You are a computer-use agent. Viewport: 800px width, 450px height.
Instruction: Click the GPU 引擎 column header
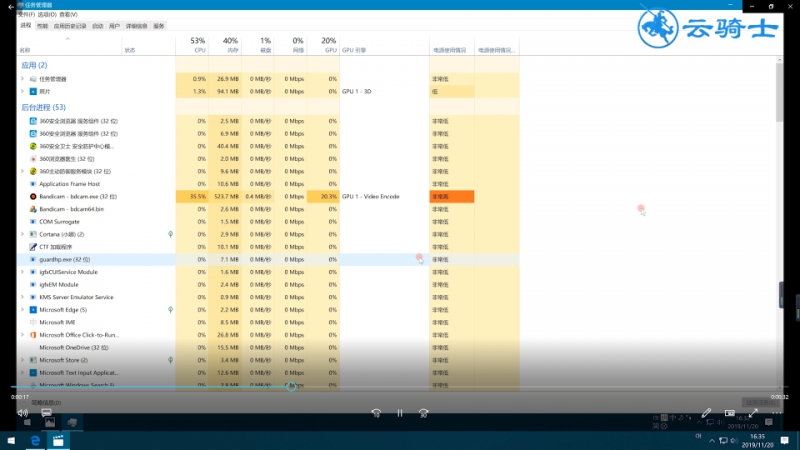click(385, 45)
